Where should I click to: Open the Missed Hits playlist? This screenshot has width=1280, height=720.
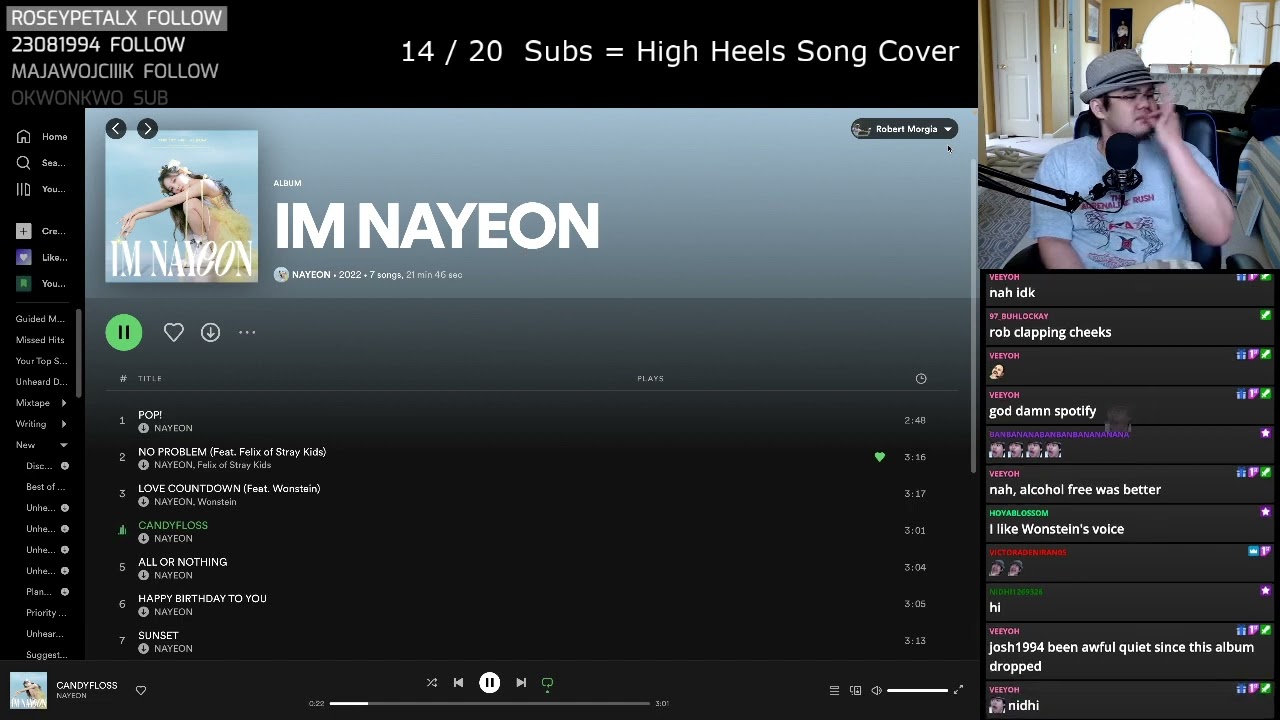[40, 340]
